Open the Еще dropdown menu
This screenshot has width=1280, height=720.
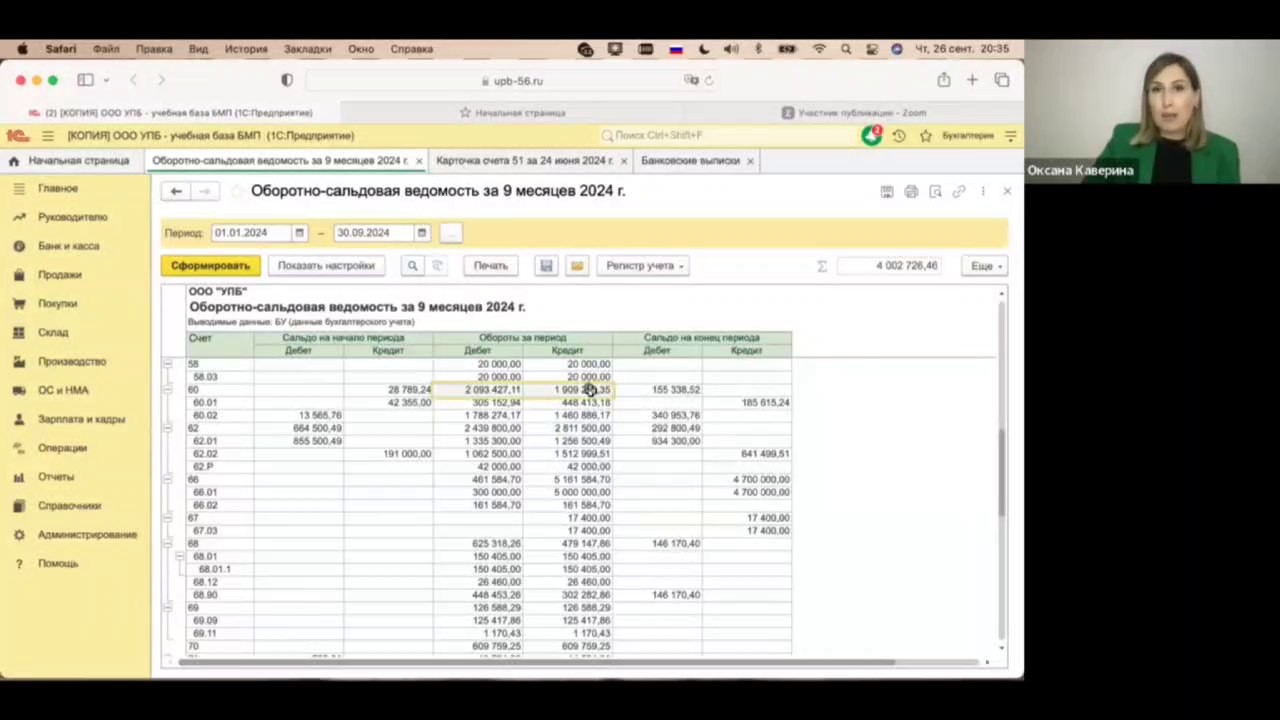click(986, 266)
